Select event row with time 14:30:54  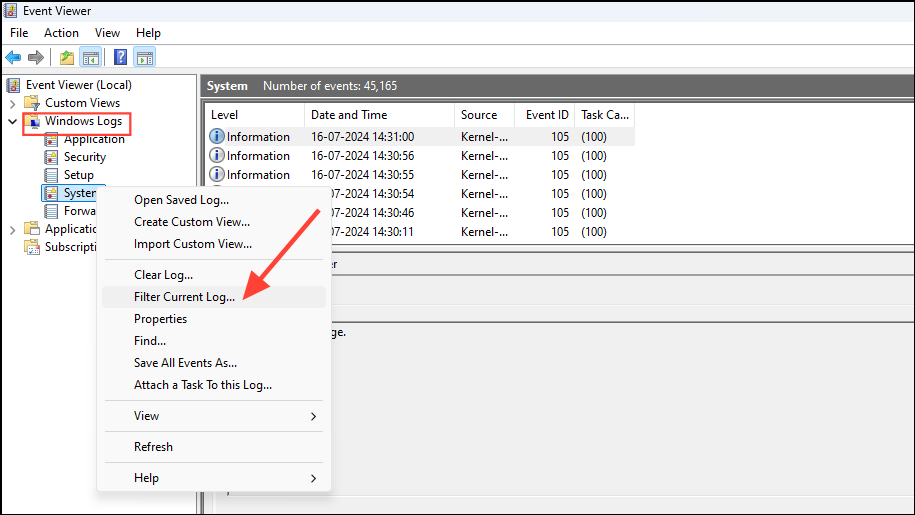pos(483,194)
